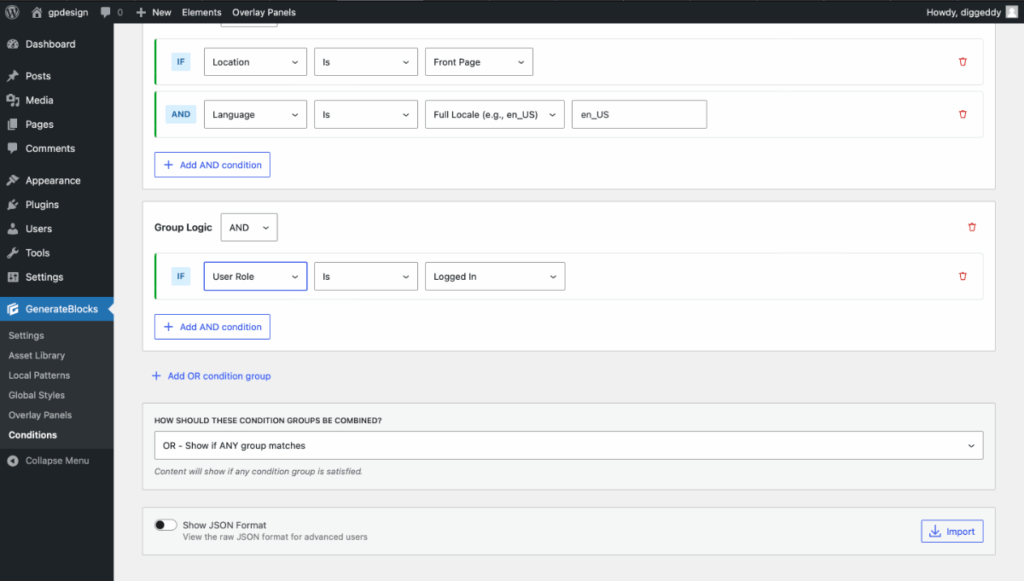Click the GenerateBlocks logo icon
1024x581 pixels.
pos(12,309)
